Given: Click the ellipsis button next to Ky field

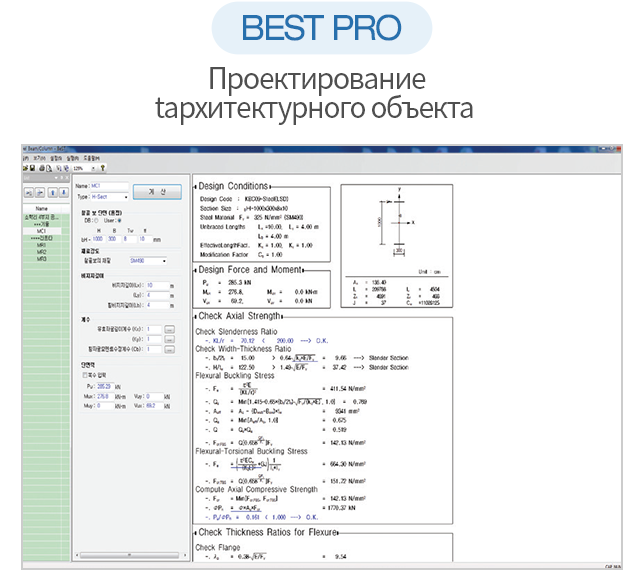Looking at the screenshot, I should coord(169,339).
